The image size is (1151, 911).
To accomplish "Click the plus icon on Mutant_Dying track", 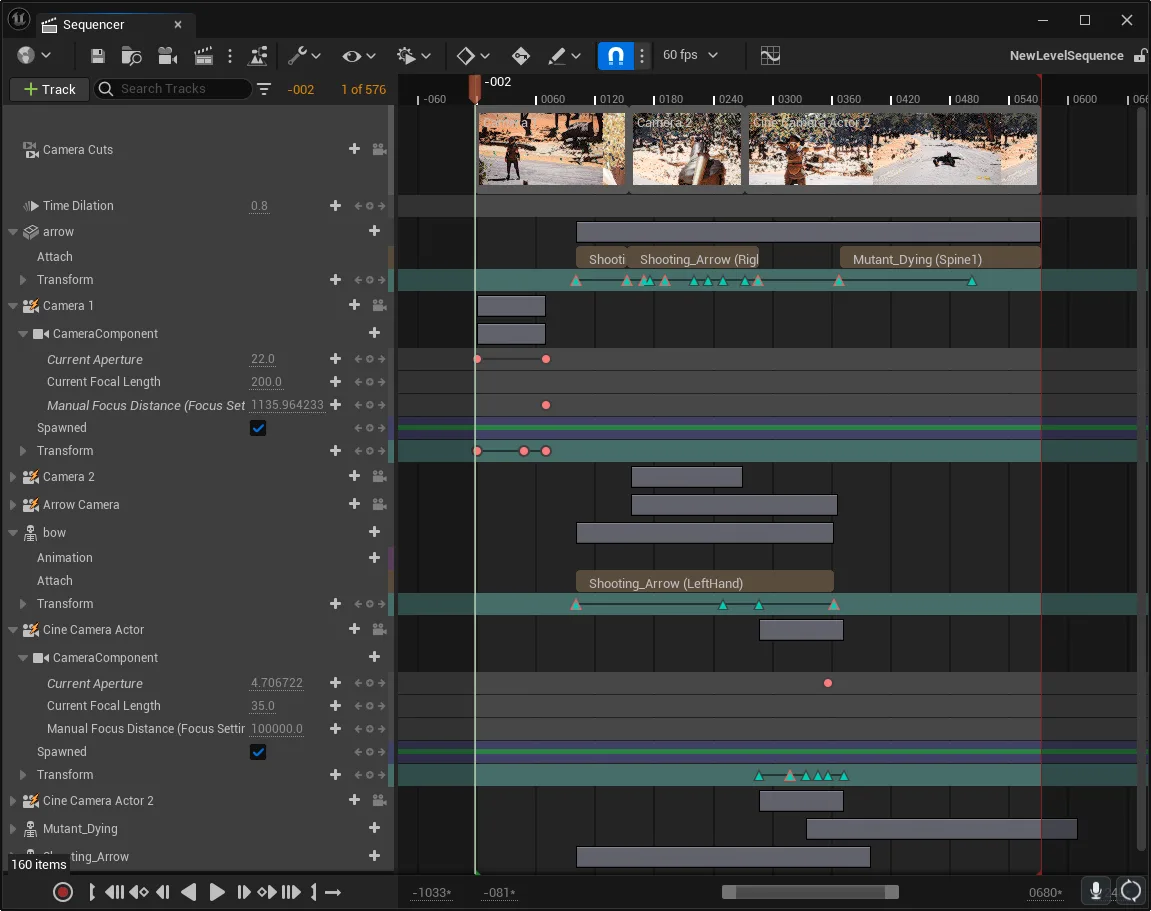I will point(374,828).
